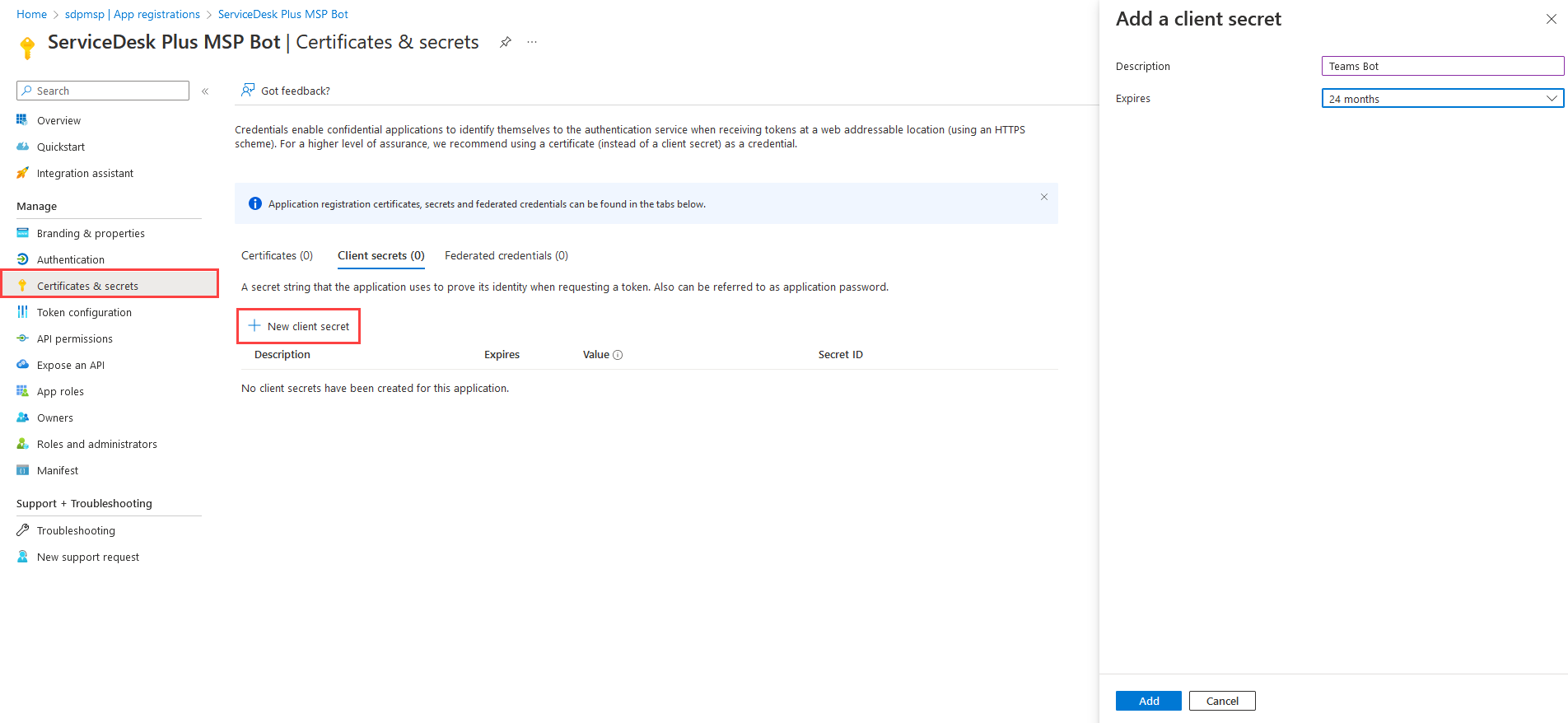Click the Add button

point(1149,701)
